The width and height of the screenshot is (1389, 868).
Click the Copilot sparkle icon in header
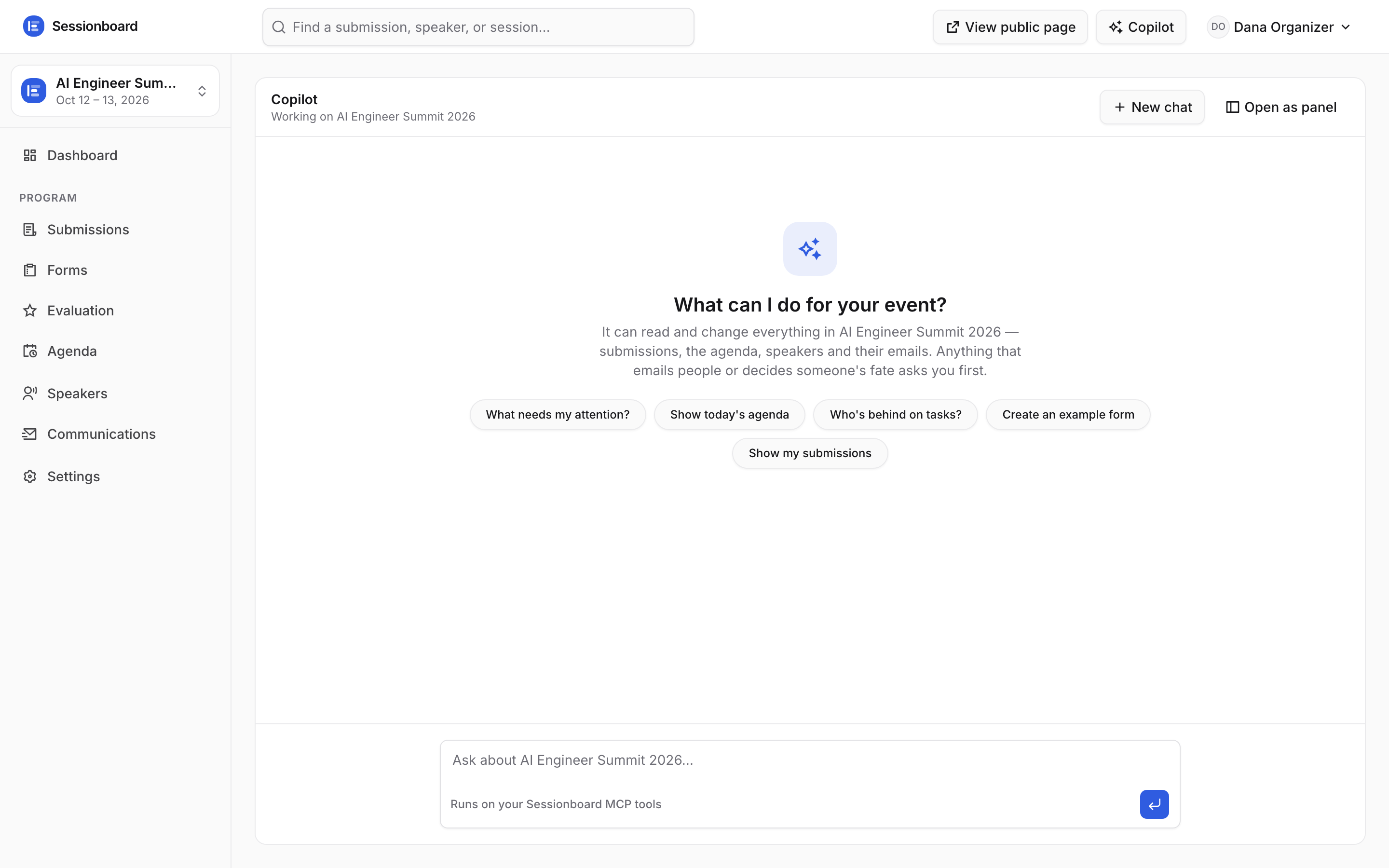[1115, 27]
